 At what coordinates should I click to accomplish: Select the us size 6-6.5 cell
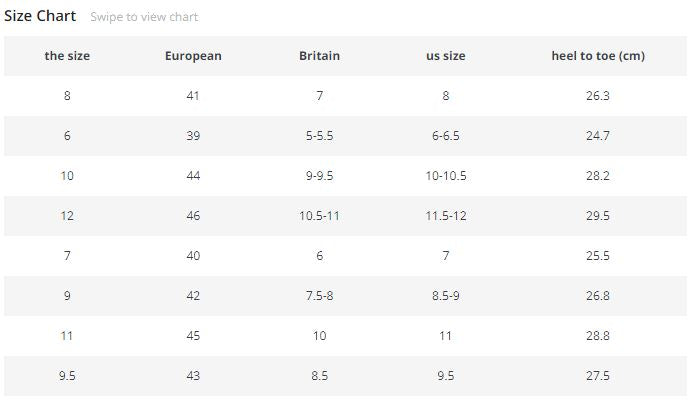[x=445, y=136]
